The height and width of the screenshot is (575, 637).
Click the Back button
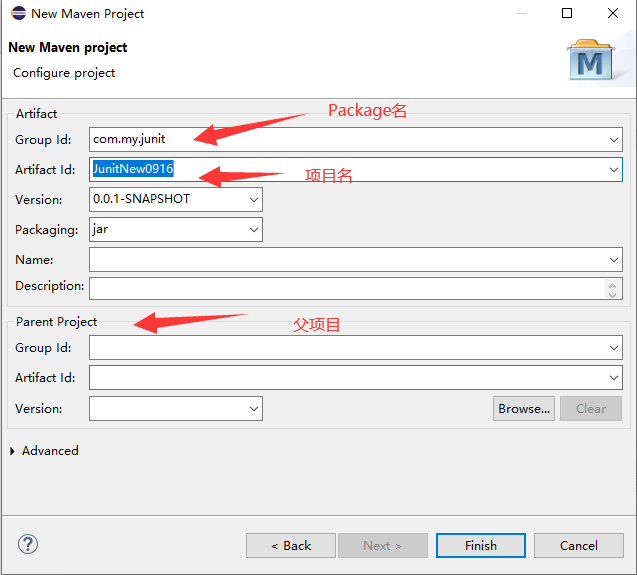point(291,546)
